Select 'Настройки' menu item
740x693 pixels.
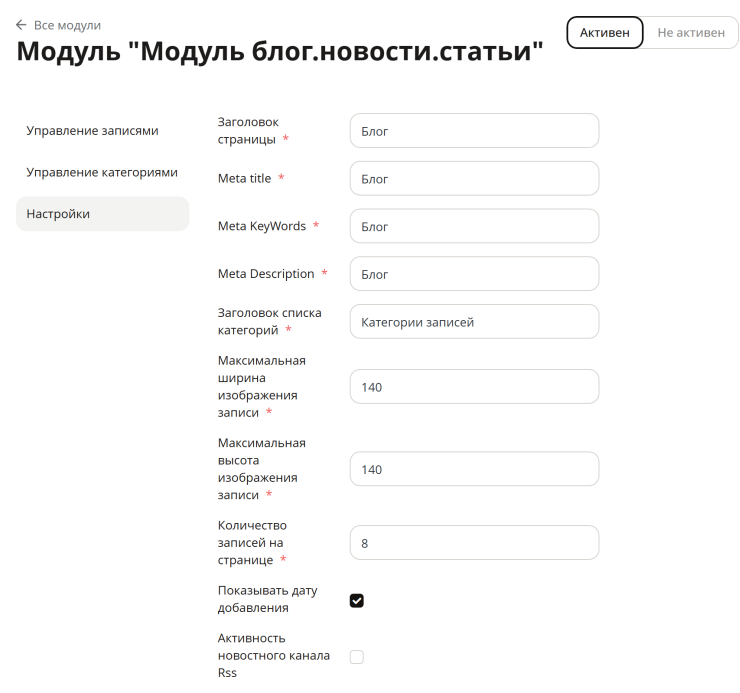point(102,214)
